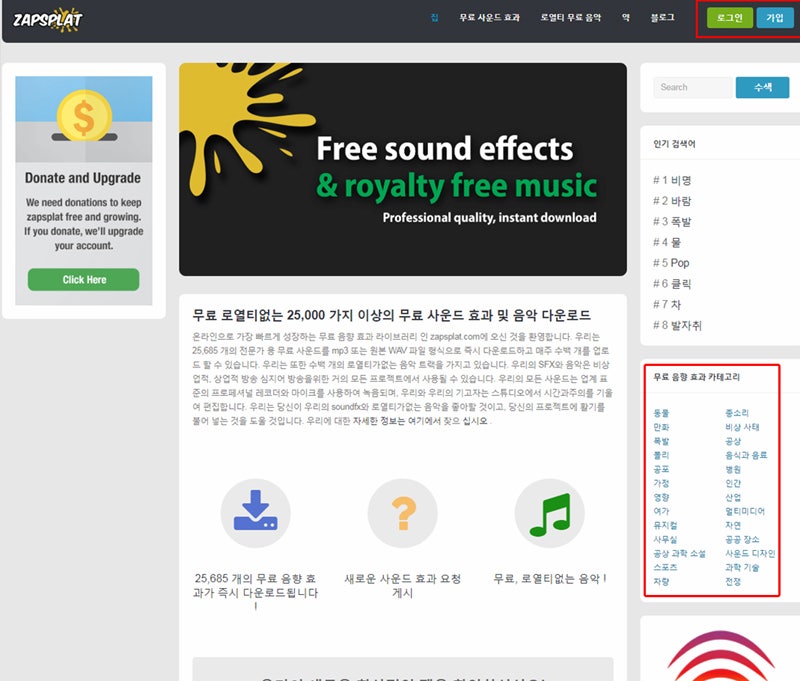Image resolution: width=800 pixels, height=681 pixels.
Task: Click the 무료 음향 효과 카테고리 heading
Action: click(696, 376)
